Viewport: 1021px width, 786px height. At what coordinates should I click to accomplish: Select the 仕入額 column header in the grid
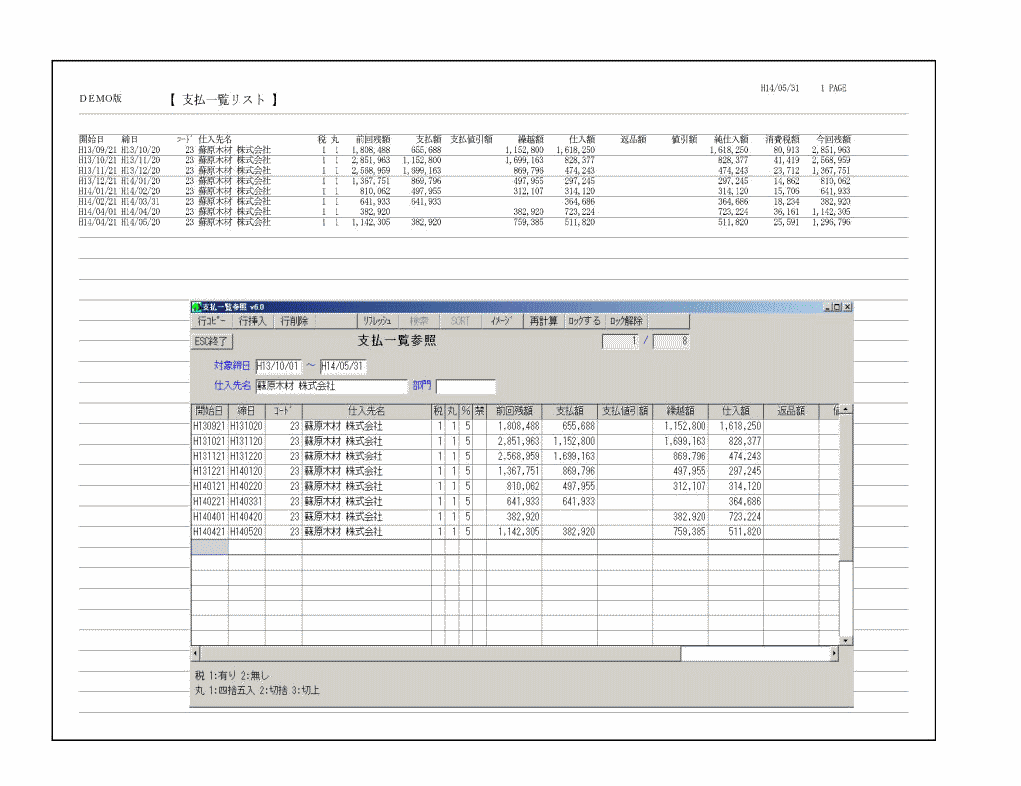point(735,411)
